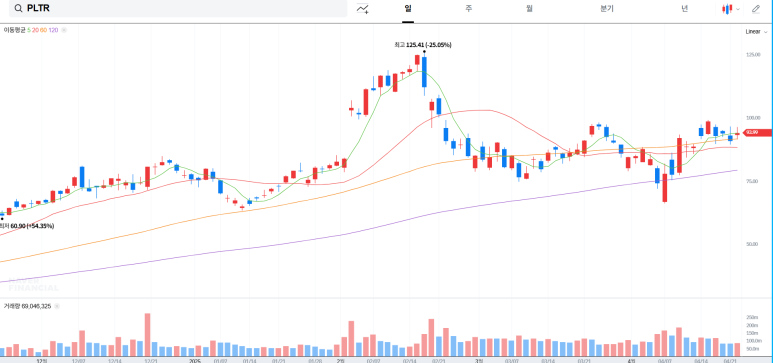Switch to the 분기 (quarterly) tab

(x=607, y=8)
